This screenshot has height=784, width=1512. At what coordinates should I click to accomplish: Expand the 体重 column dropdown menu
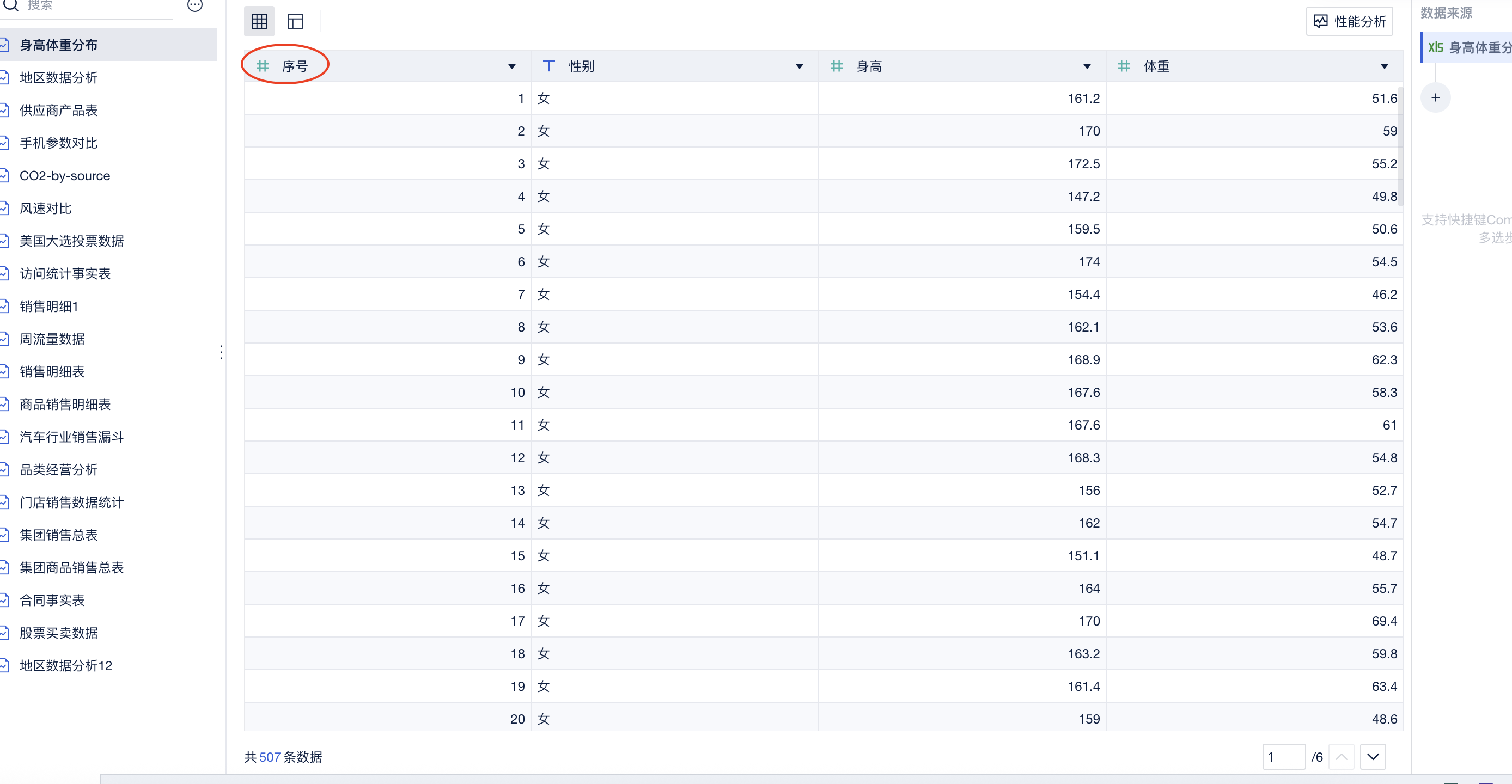[x=1384, y=66]
